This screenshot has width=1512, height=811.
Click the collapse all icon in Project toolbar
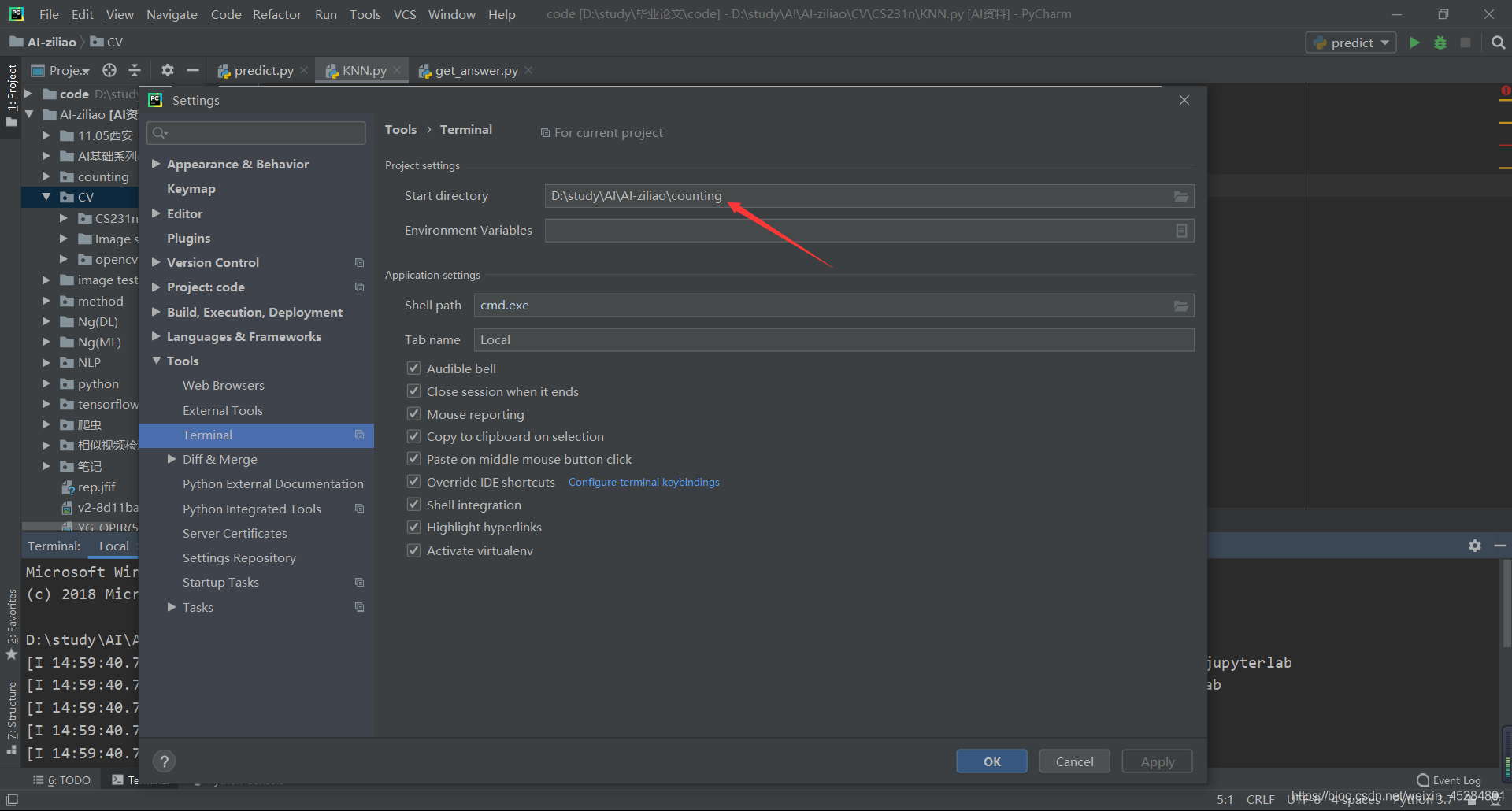click(x=135, y=70)
